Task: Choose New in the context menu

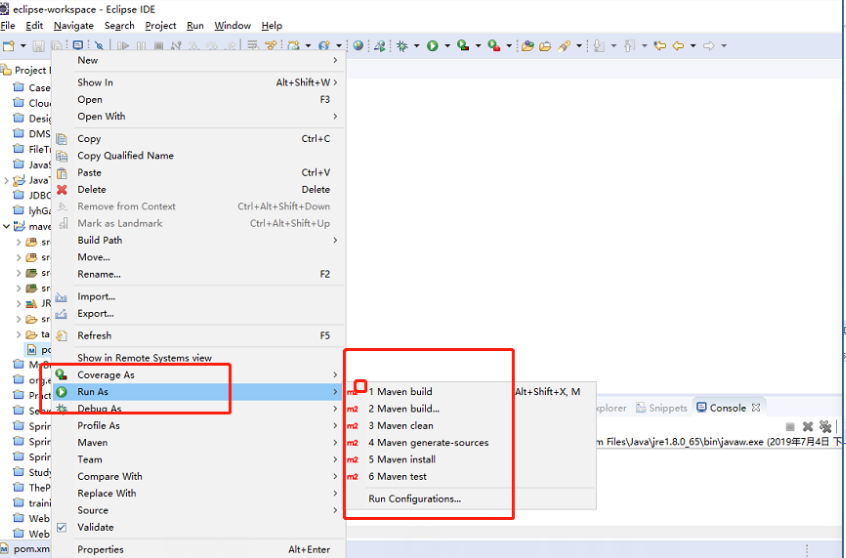Action: 199,60
